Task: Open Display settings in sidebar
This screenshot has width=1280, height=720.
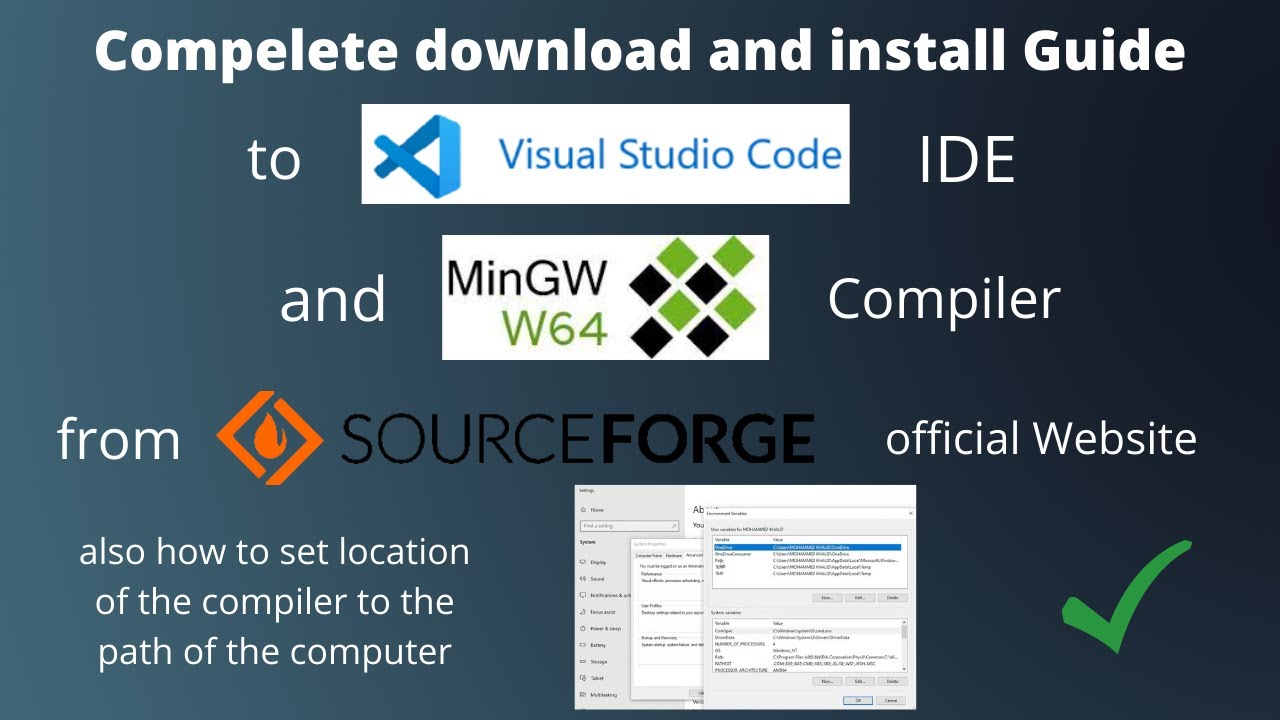Action: pos(593,562)
